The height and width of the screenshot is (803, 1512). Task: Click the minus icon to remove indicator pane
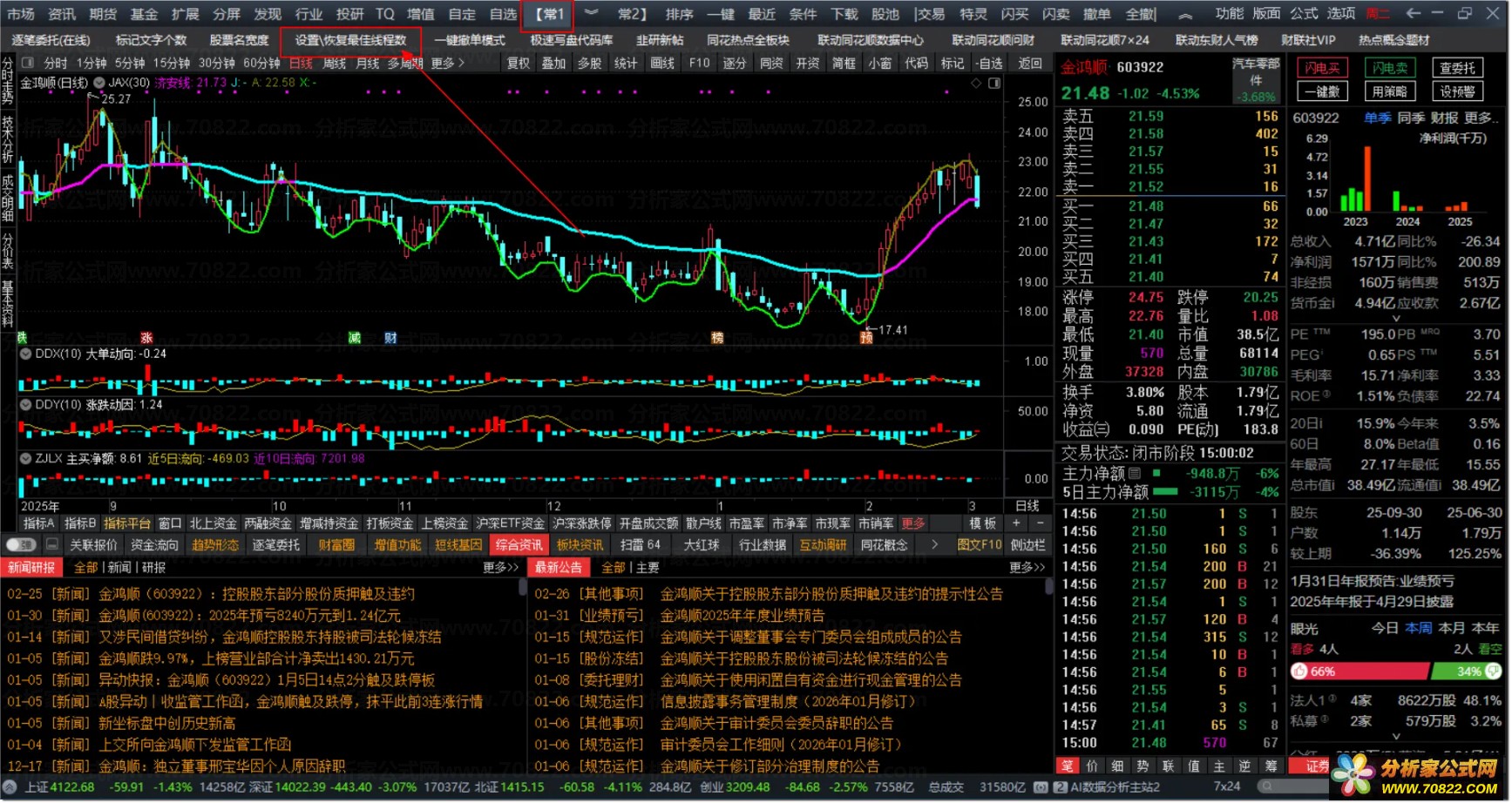click(x=1040, y=523)
